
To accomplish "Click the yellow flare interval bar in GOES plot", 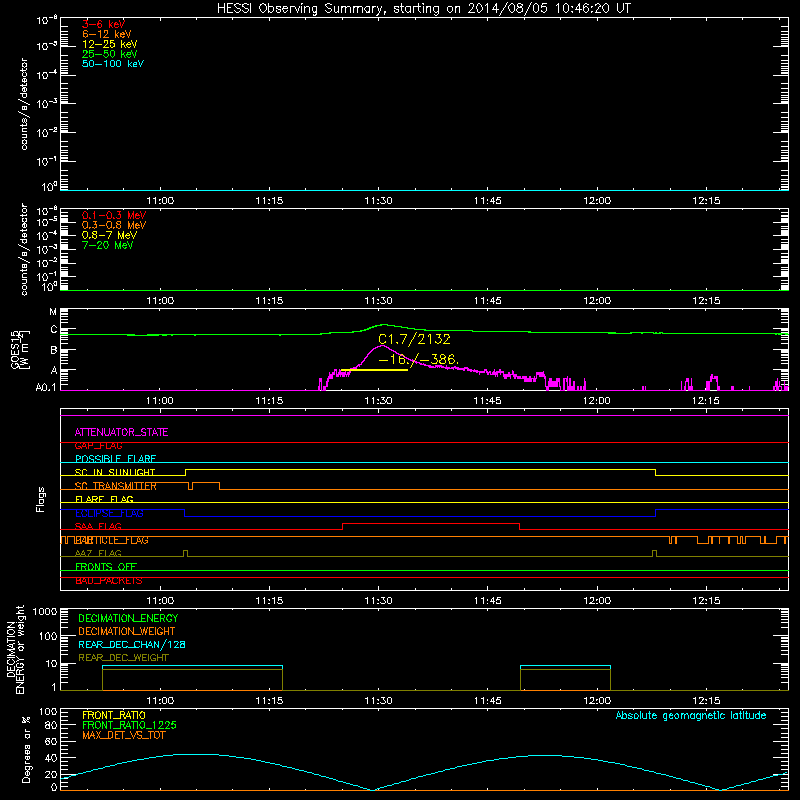I will 374,370.
